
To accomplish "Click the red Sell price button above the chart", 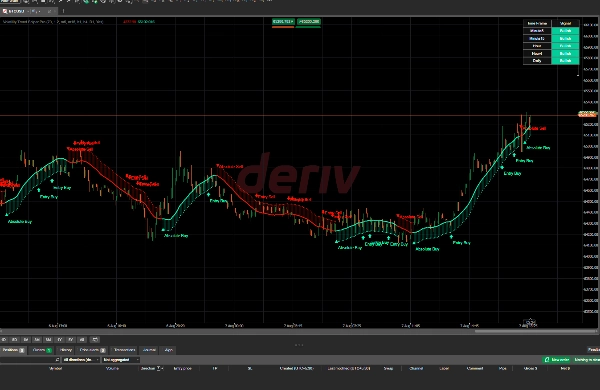I will [283, 21].
